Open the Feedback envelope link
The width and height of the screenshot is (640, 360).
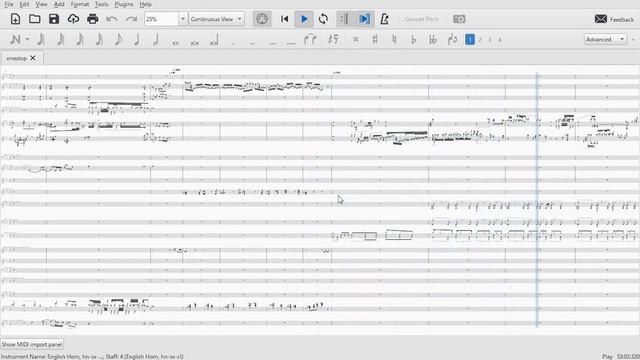[614, 19]
